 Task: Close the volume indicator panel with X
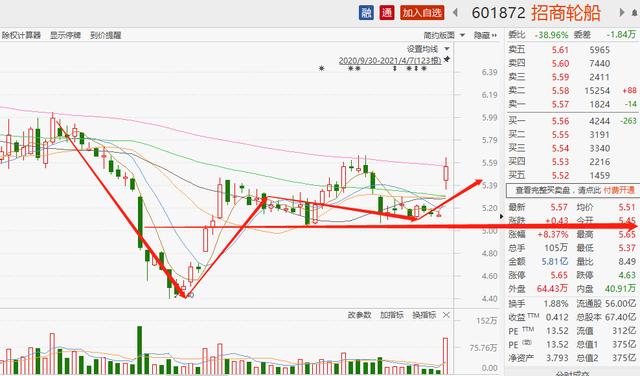446,315
